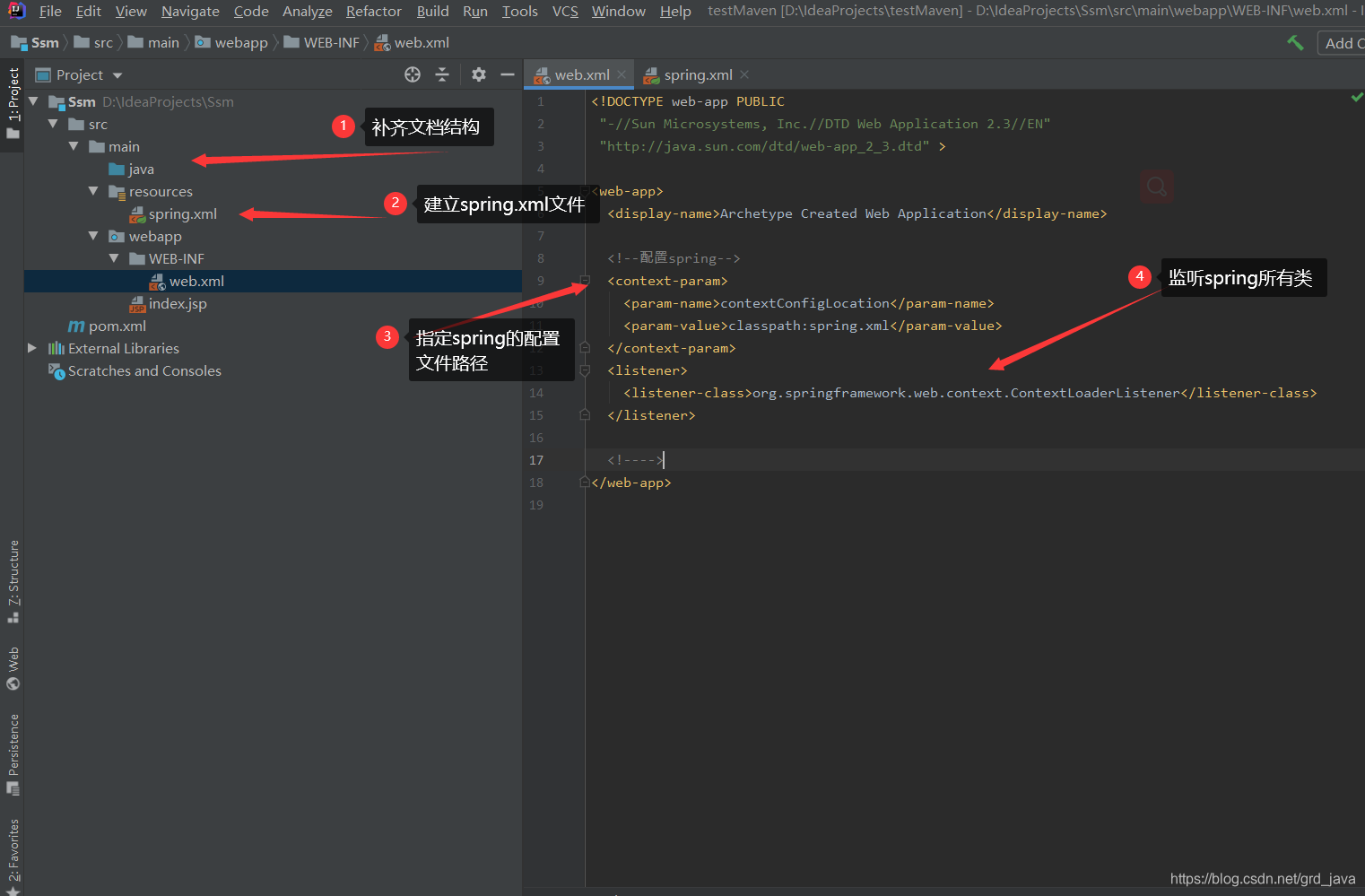1365x896 pixels.
Task: Collapse the WEB-INF folder node
Action: click(114, 258)
